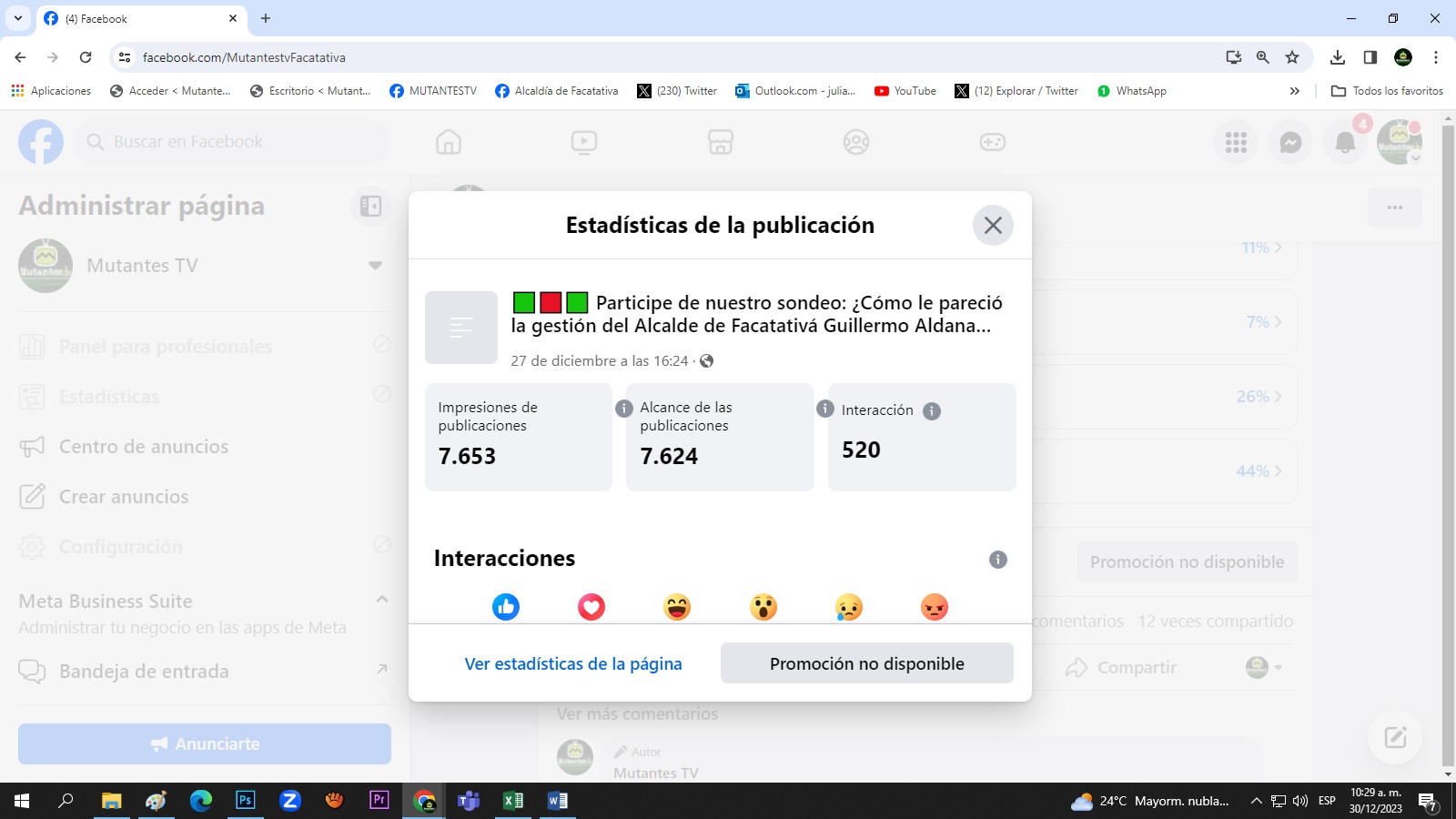Image resolution: width=1456 pixels, height=819 pixels.
Task: Click the Haha laughing reaction icon
Action: 677,607
